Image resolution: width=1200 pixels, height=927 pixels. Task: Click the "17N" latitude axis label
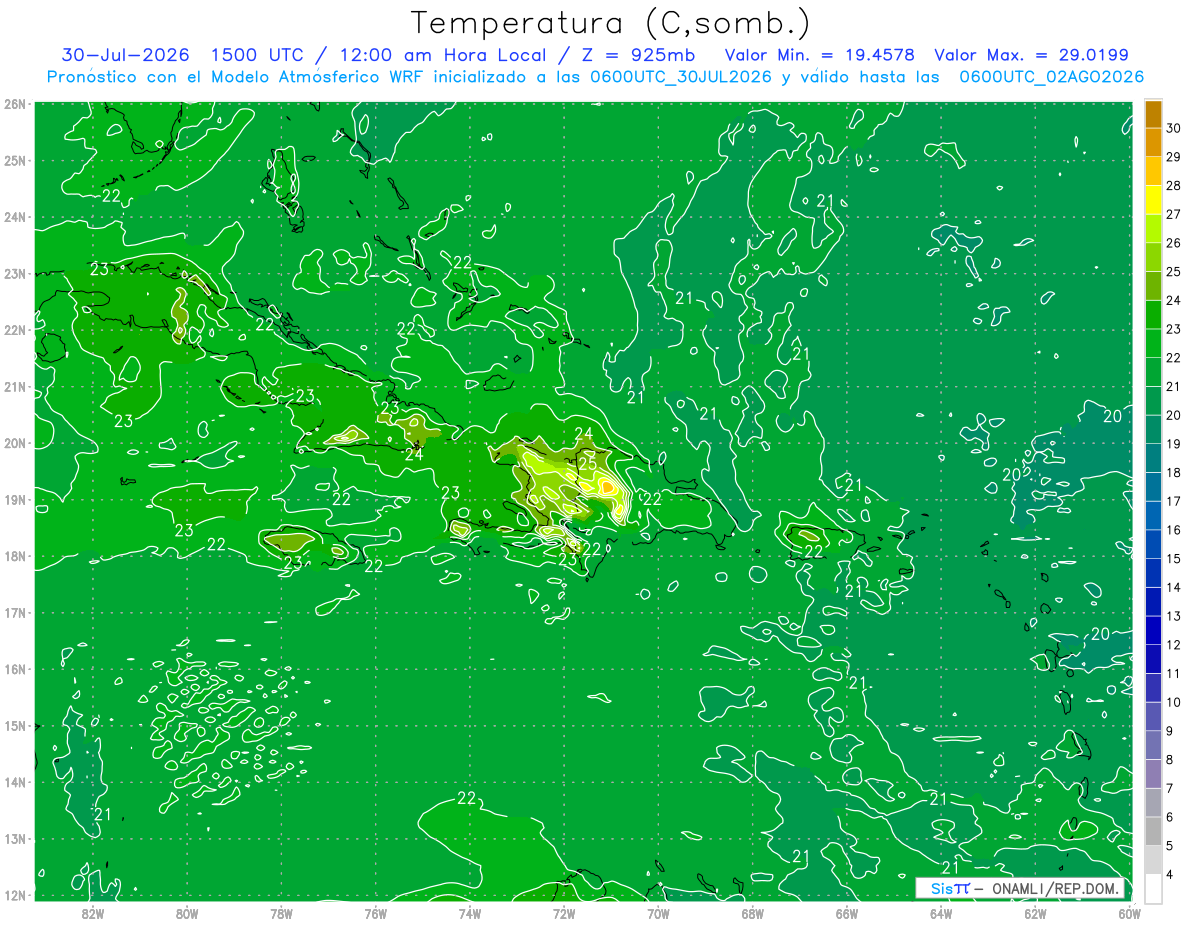point(15,613)
